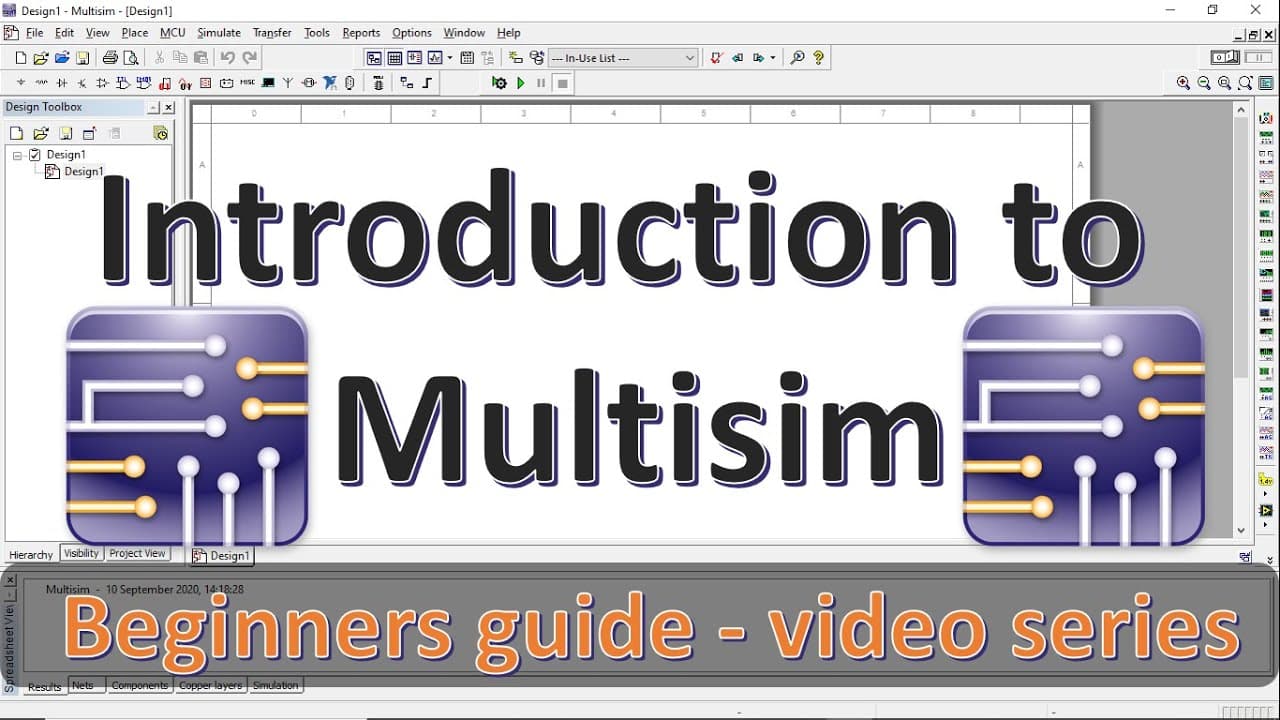Screen dimensions: 1280x720
Task: Click Zoom fit to page icon
Action: 1245,83
